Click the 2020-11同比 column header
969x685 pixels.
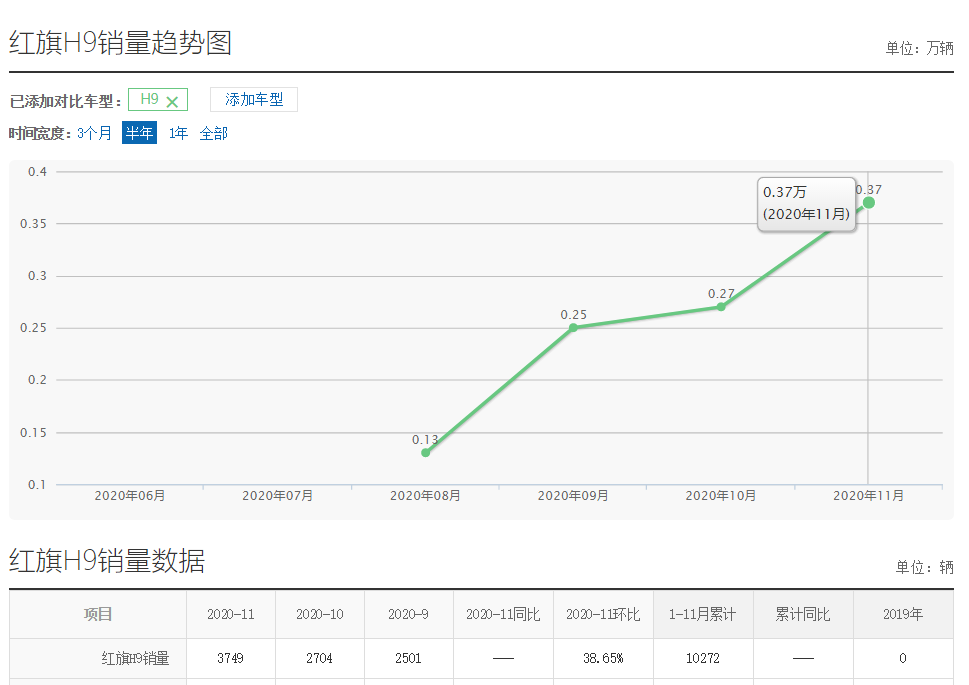[503, 614]
